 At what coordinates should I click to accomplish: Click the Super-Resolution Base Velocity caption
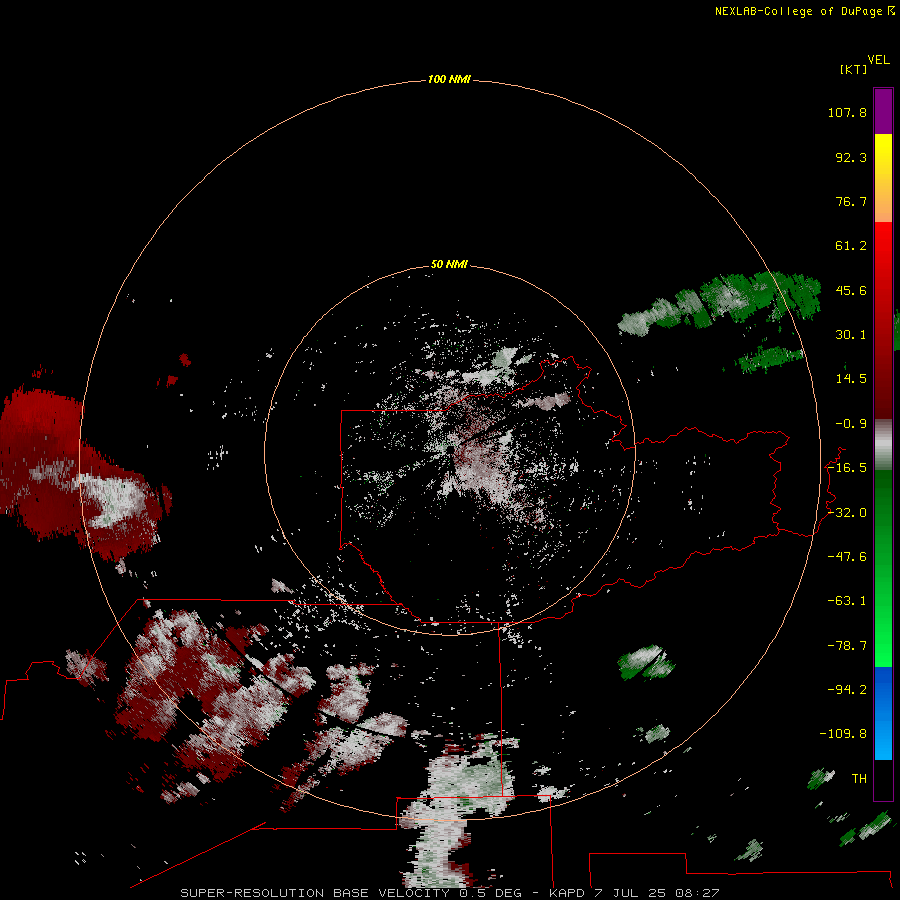[449, 893]
